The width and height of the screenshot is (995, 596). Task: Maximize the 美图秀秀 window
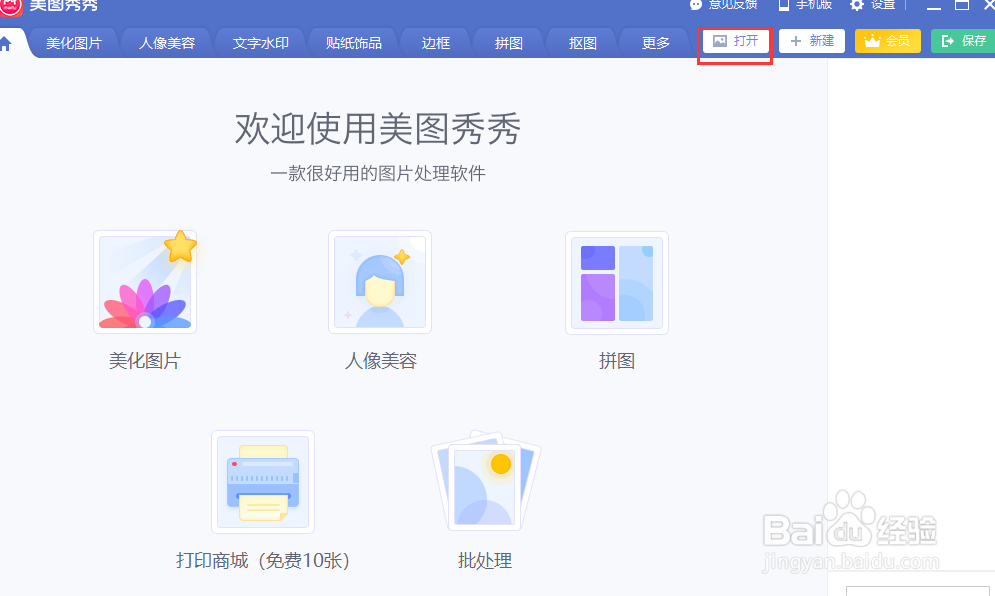(962, 5)
